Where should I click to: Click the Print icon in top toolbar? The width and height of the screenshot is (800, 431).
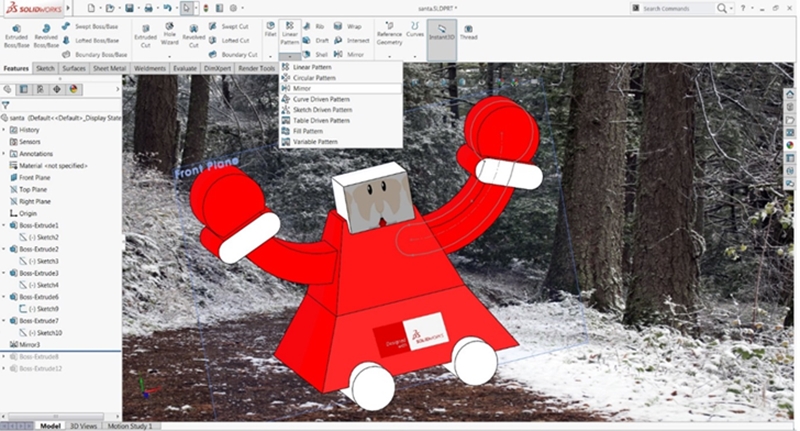pyautogui.click(x=148, y=8)
